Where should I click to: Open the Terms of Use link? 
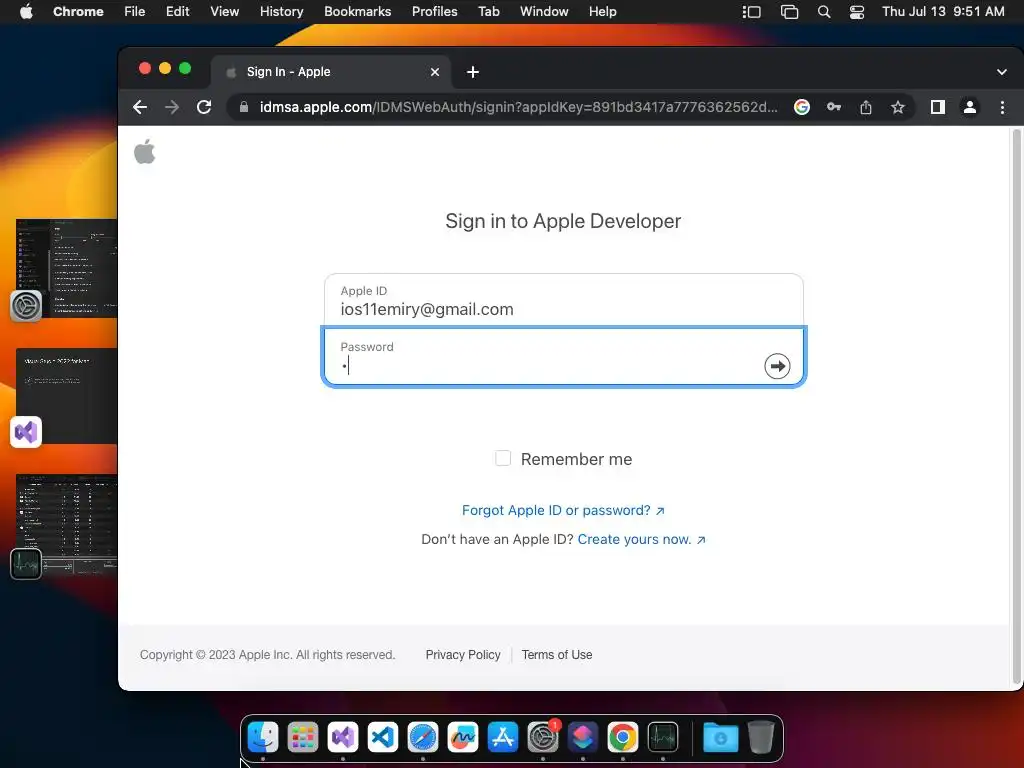pyautogui.click(x=556, y=654)
